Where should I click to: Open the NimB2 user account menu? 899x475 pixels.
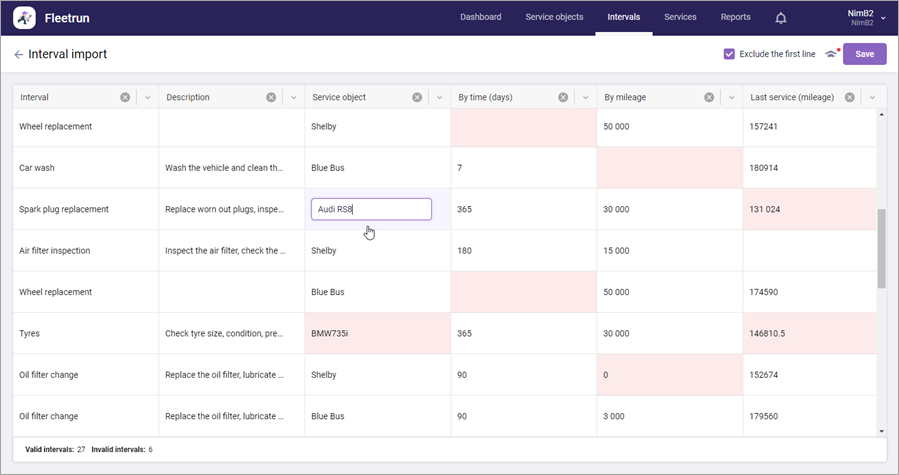866,17
